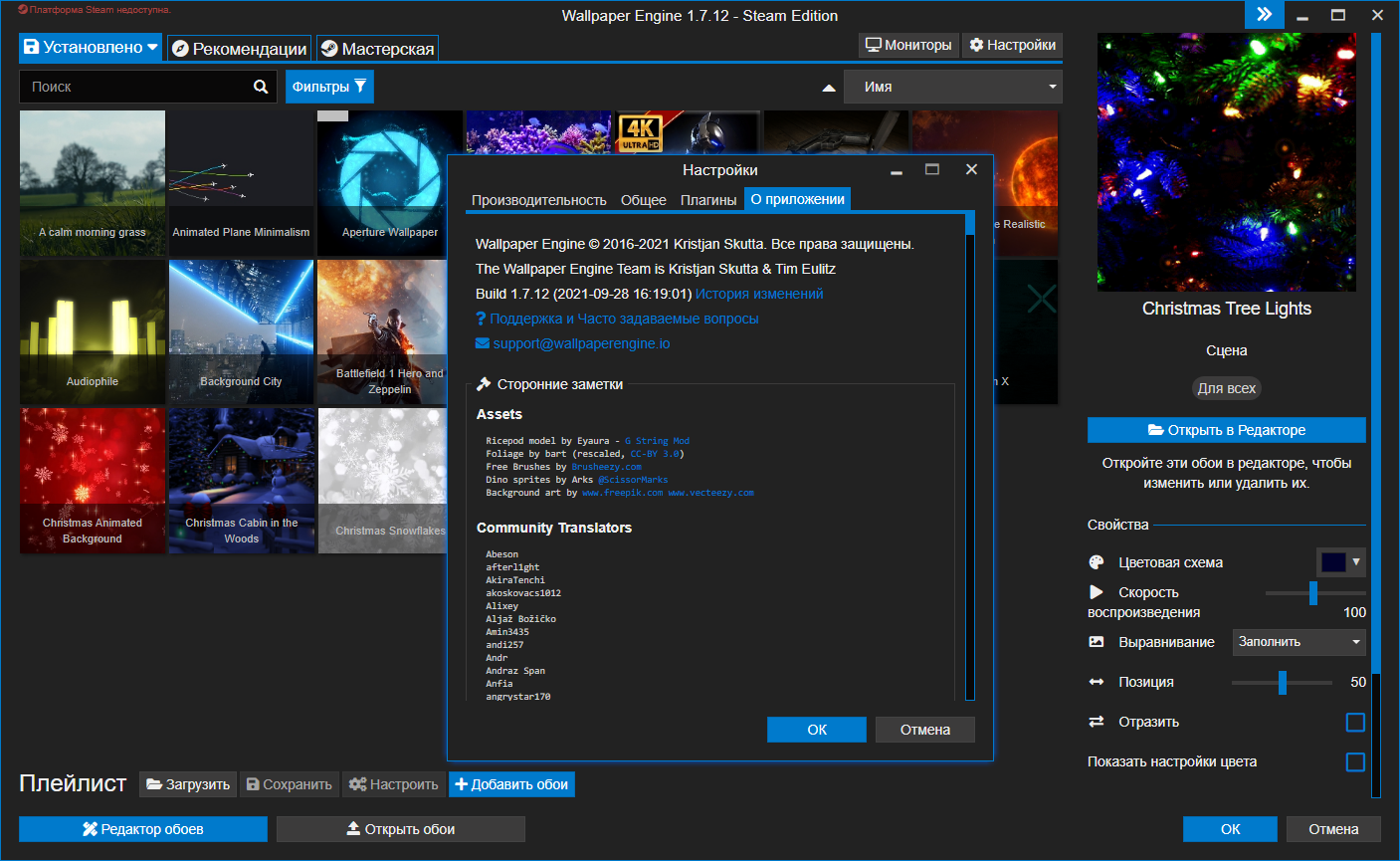Collapse side panel with double-chevron icon
Screen dimensions: 1400x861
point(1264,14)
